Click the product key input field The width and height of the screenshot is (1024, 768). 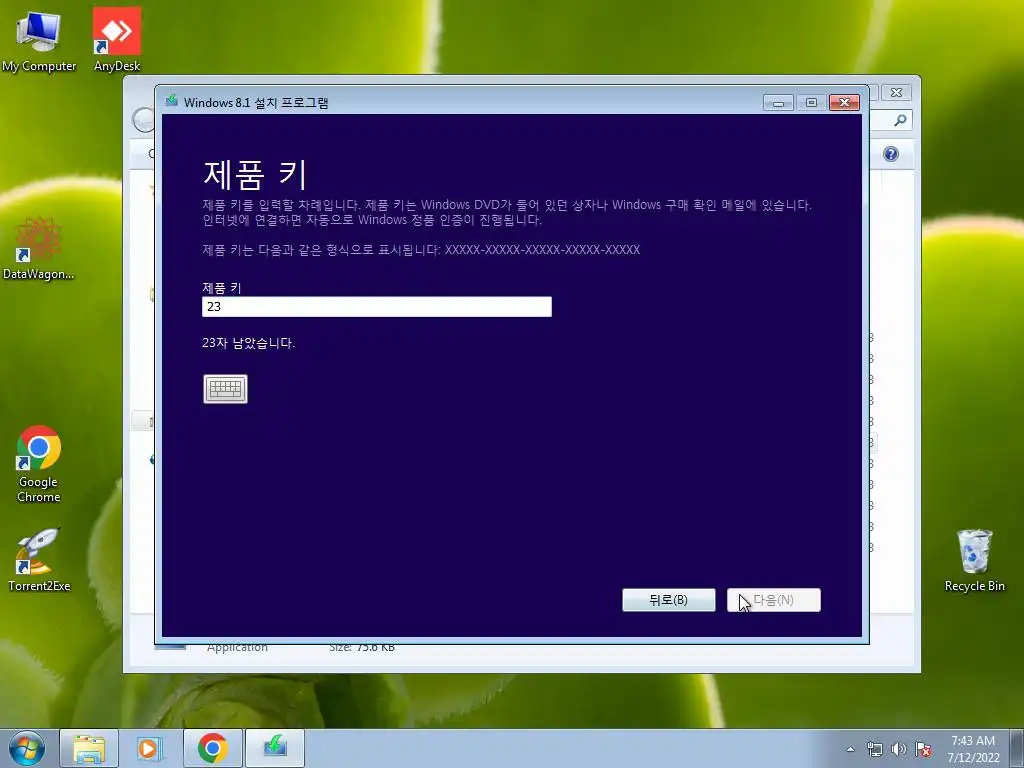tap(377, 306)
